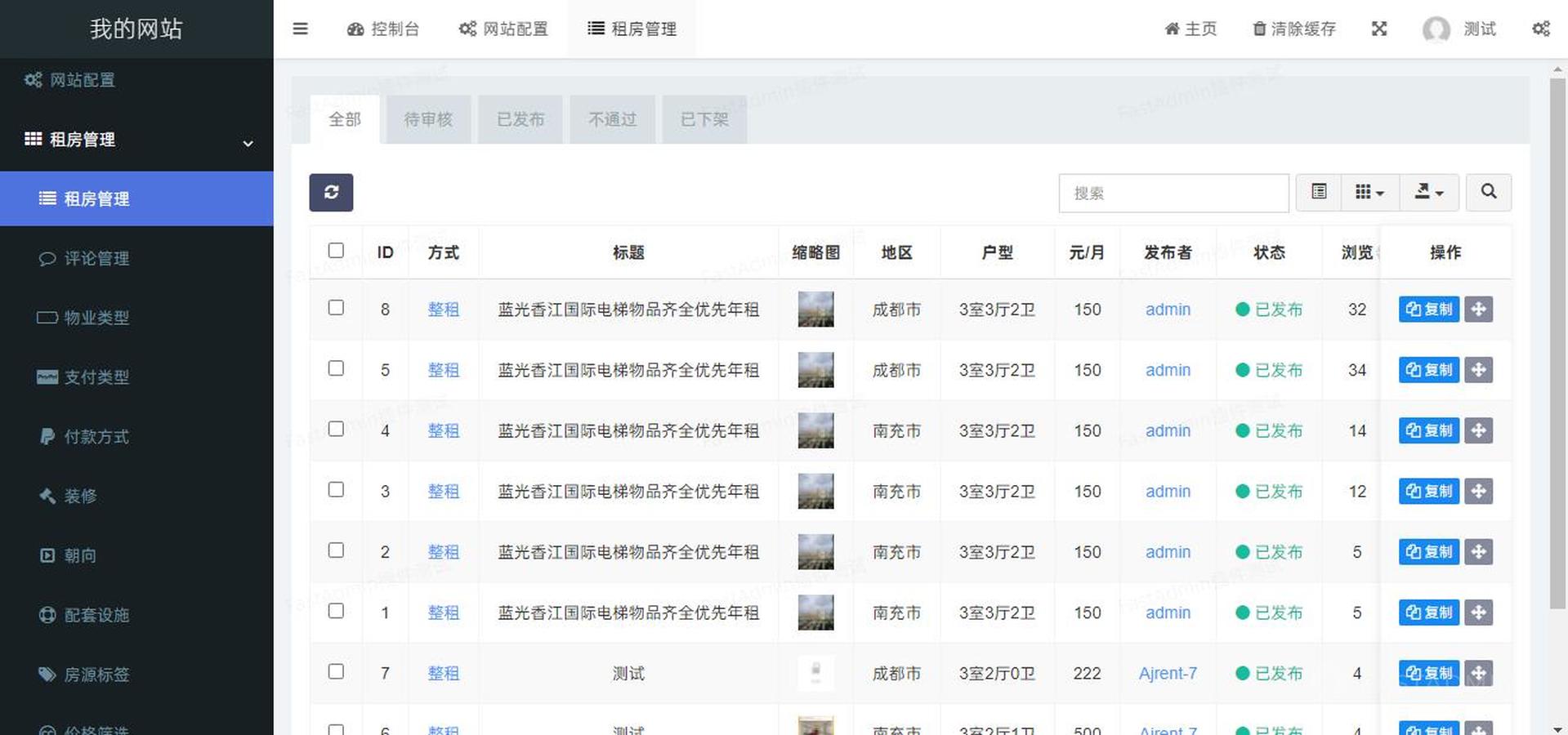Image resolution: width=1568 pixels, height=735 pixels.
Task: Check the box for row ID 8
Action: (336, 308)
